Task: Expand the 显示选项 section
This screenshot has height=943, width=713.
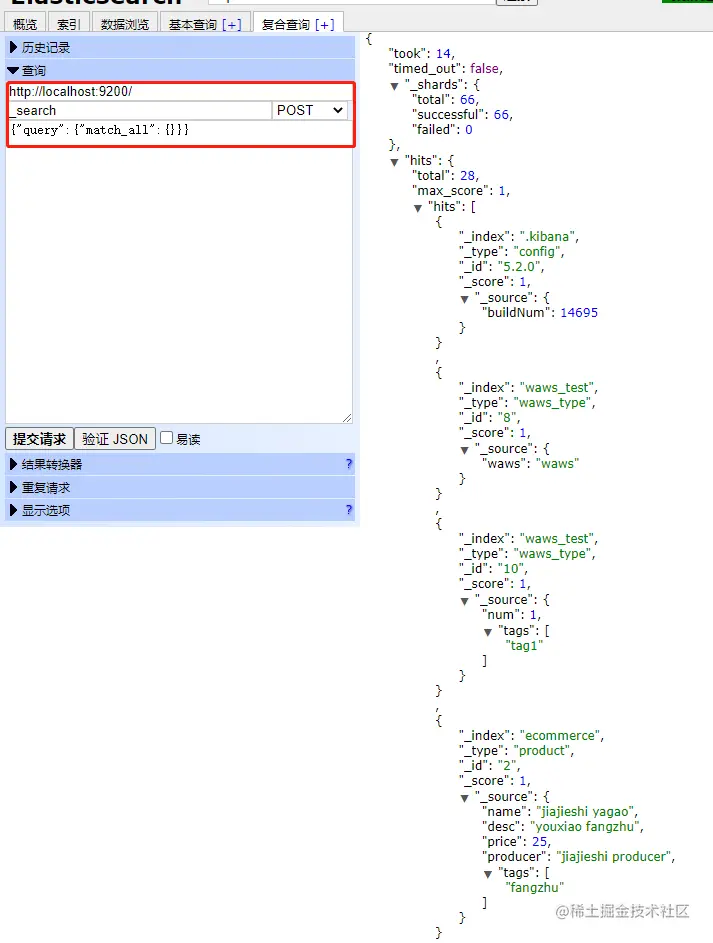Action: tap(180, 510)
